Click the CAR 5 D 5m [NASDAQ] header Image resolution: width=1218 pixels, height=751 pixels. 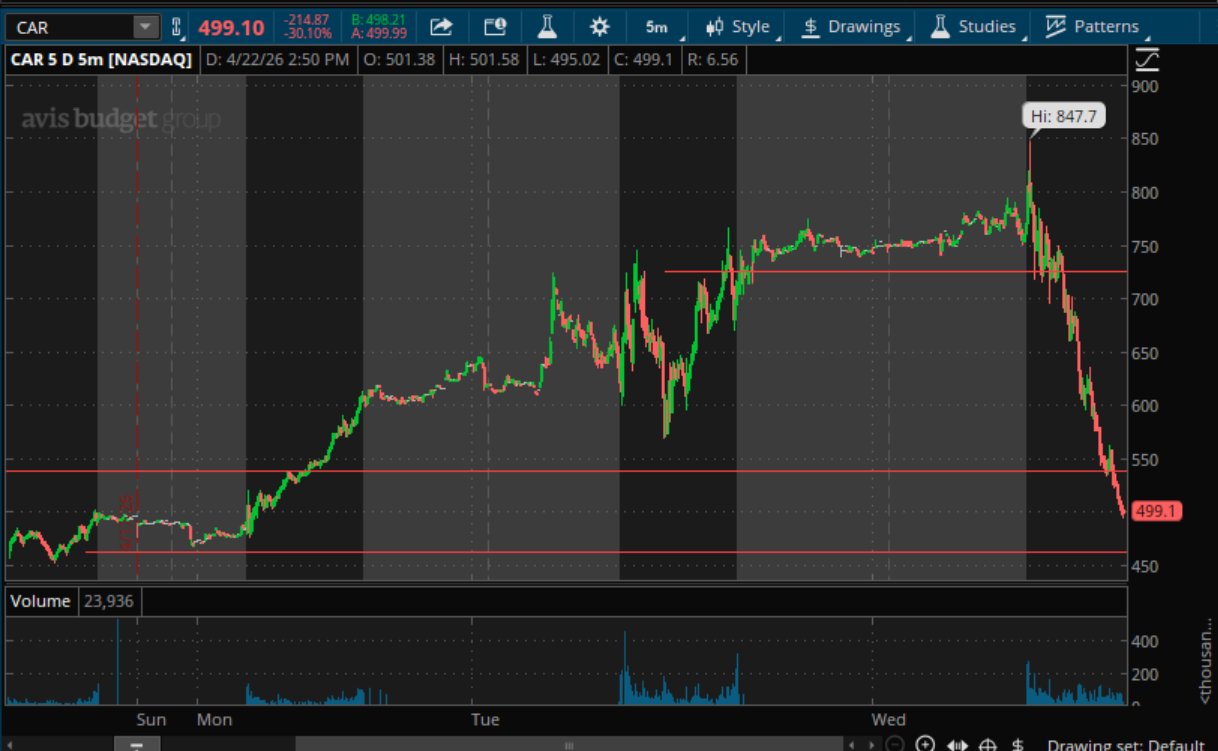(100, 60)
